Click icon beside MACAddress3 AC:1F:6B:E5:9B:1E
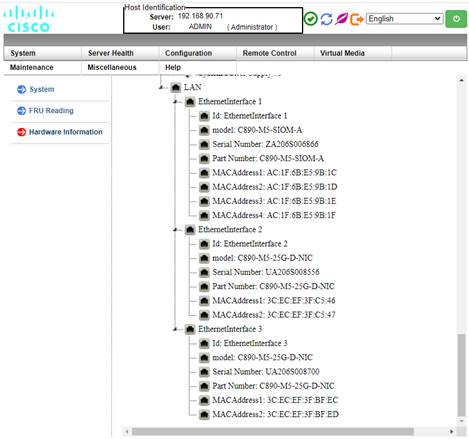 [204, 201]
